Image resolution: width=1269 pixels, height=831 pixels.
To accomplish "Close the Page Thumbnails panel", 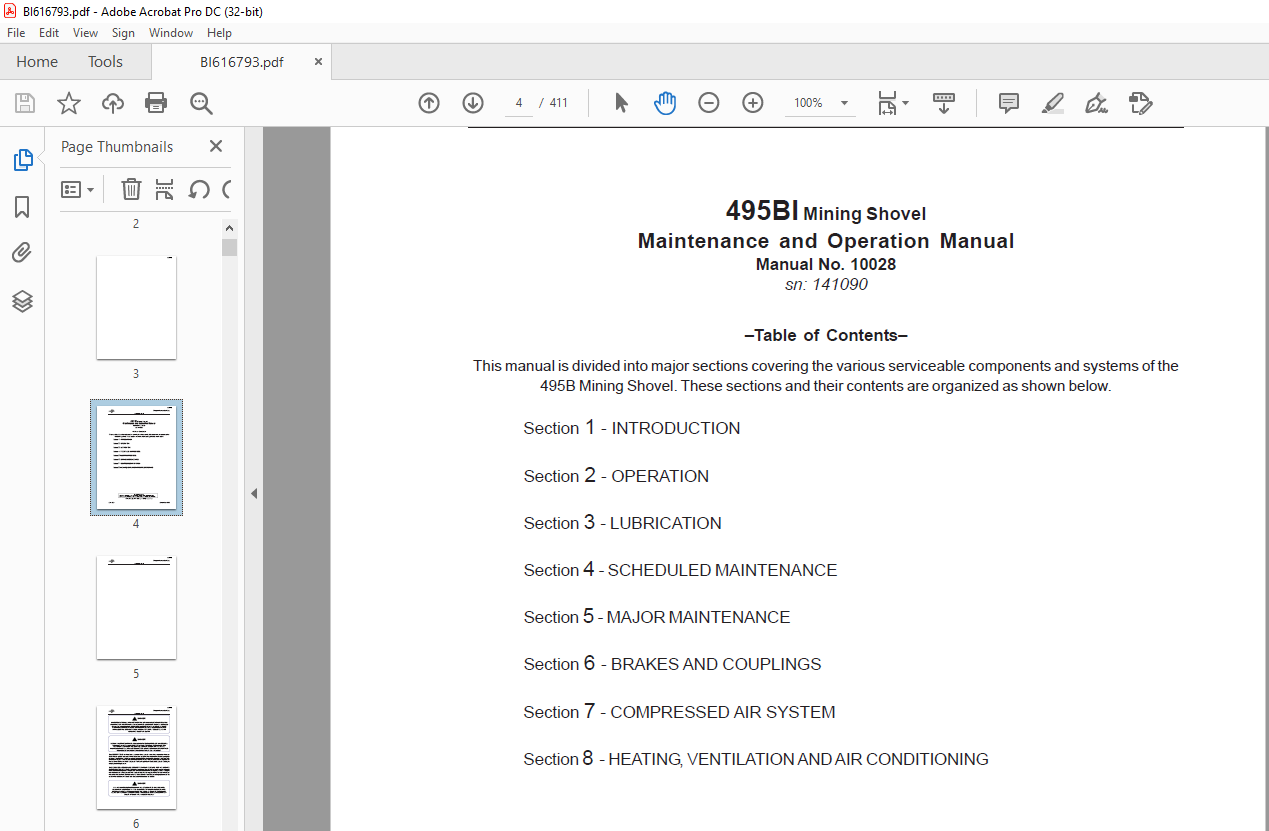I will (216, 146).
